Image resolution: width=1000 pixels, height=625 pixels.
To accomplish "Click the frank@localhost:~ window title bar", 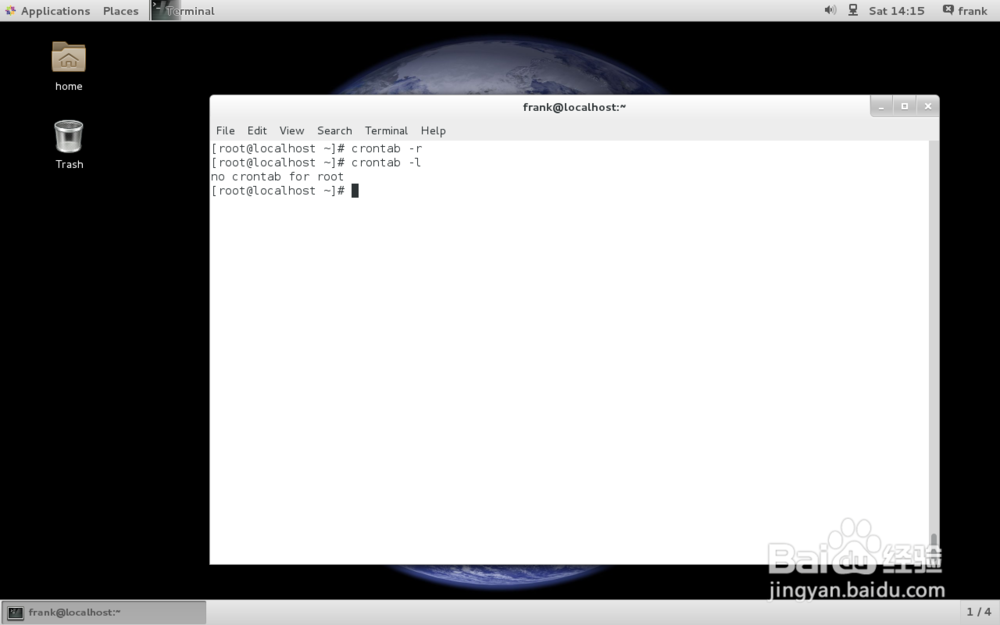I will [x=574, y=107].
